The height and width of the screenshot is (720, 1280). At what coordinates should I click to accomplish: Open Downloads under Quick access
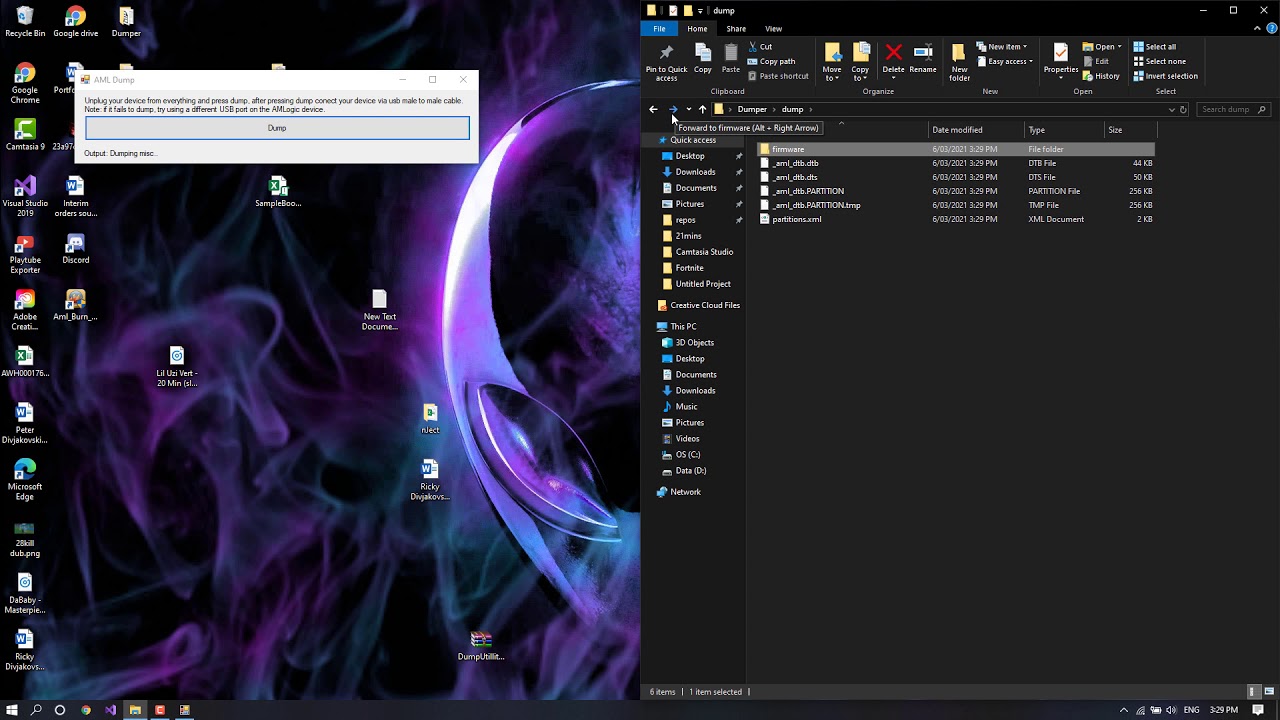(695, 172)
